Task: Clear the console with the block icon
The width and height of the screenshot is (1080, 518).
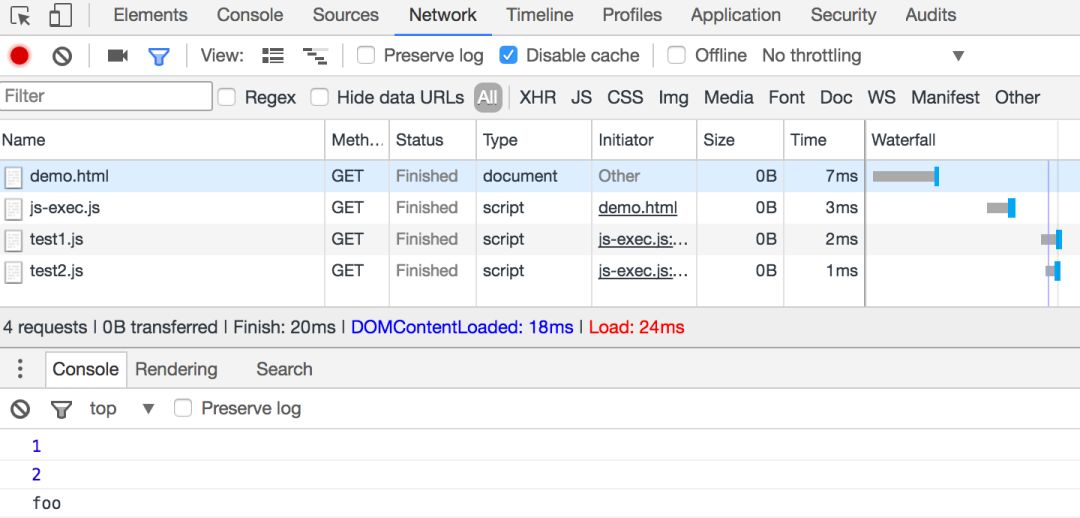Action: (x=20, y=409)
